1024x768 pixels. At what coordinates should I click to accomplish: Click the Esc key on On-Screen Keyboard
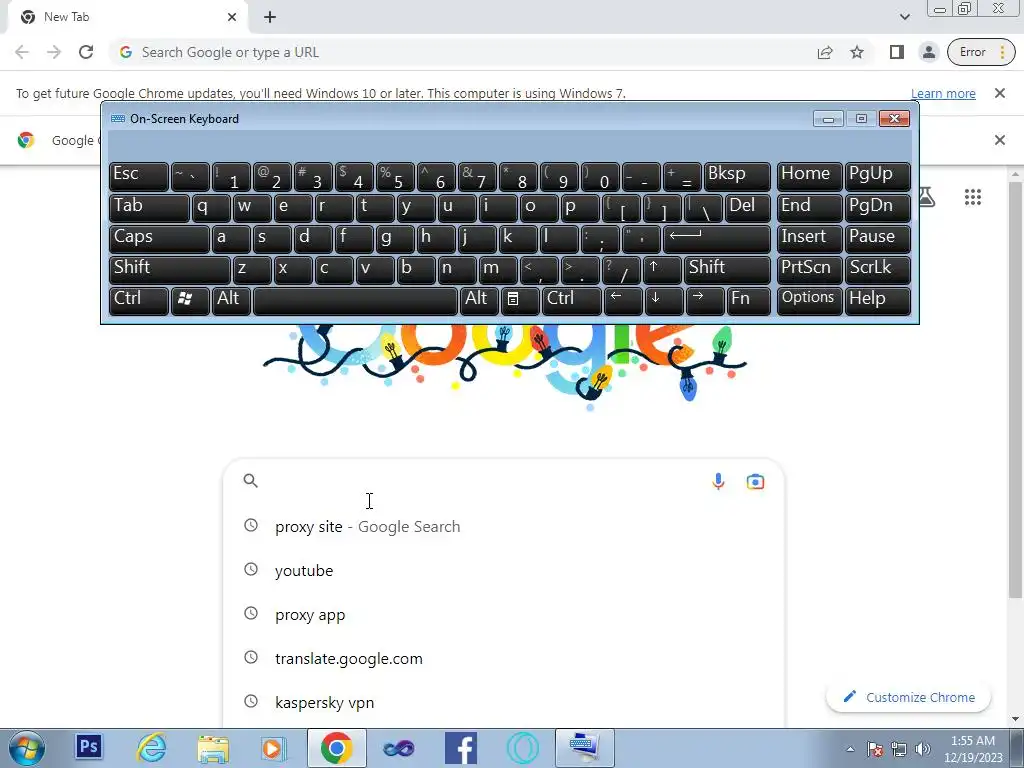pyautogui.click(x=138, y=176)
